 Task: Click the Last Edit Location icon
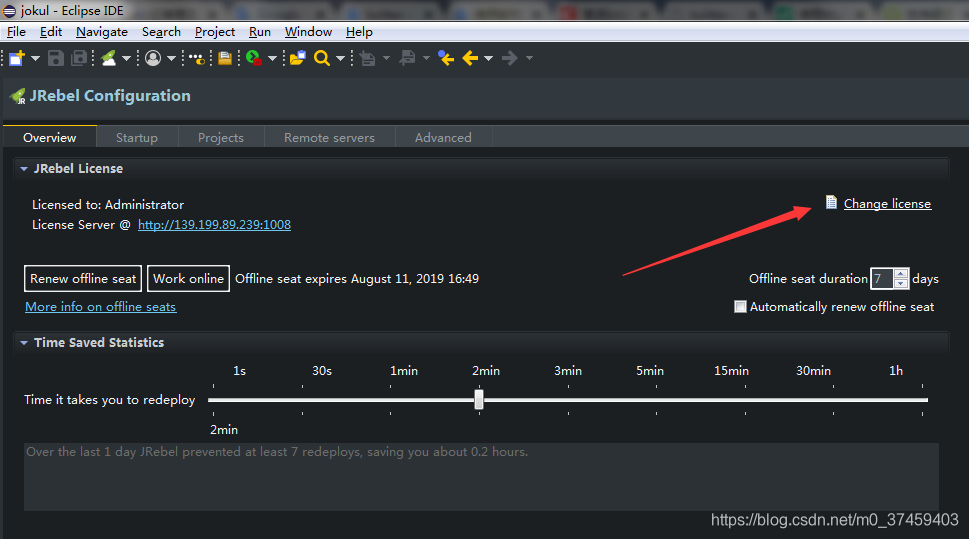tap(446, 58)
